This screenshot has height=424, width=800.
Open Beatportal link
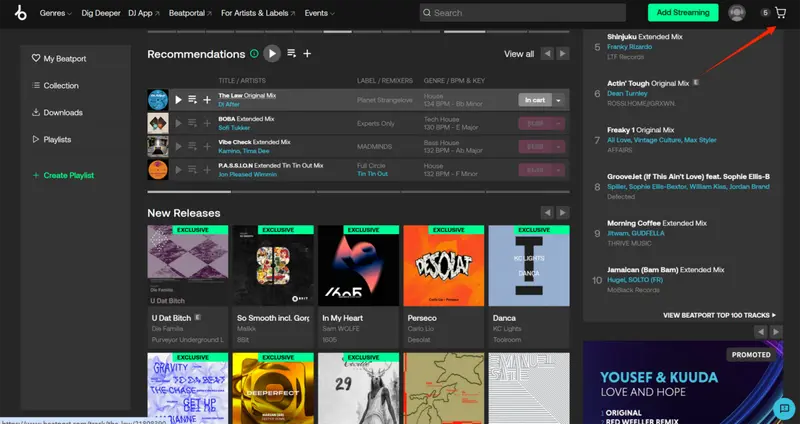[x=190, y=13]
